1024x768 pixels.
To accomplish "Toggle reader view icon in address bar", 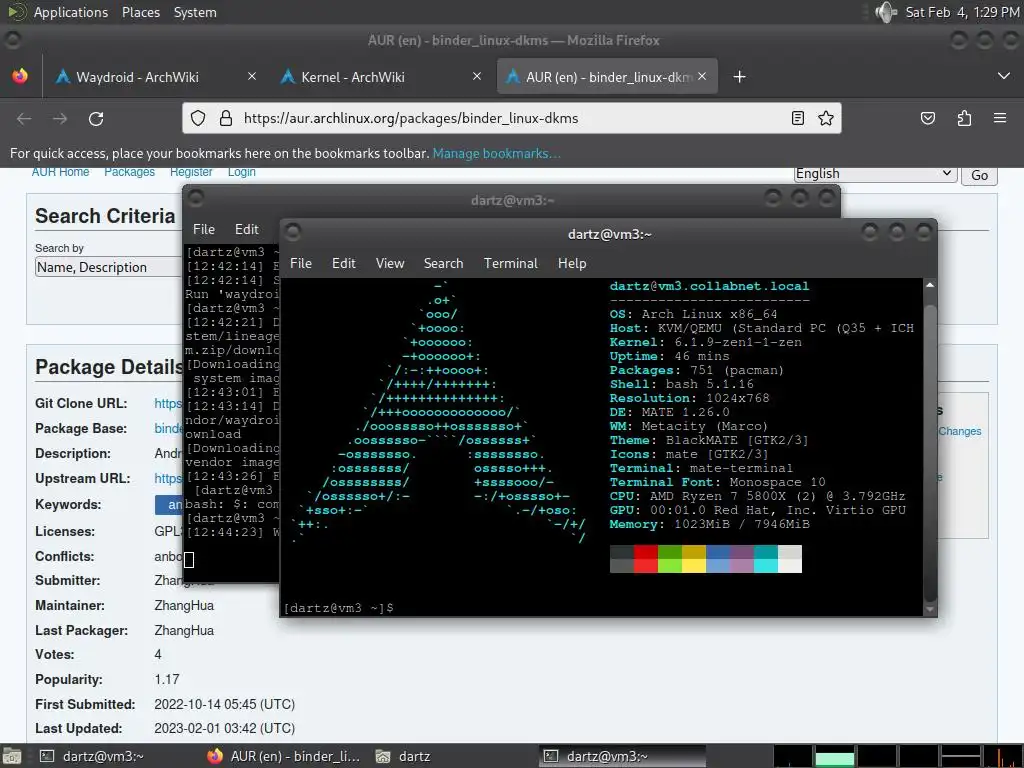I will click(797, 118).
